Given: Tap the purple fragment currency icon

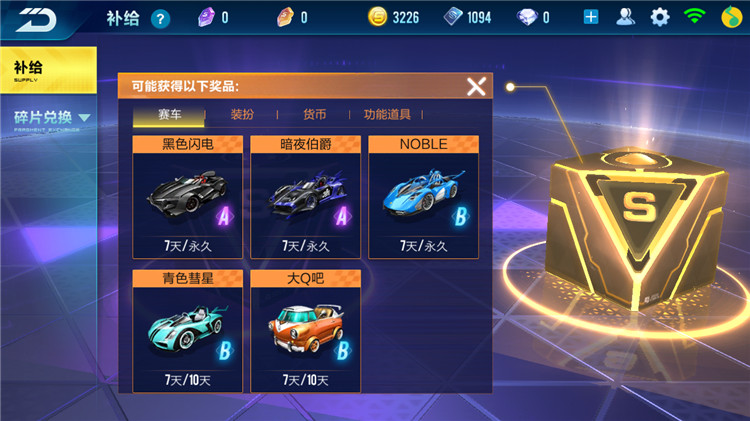Looking at the screenshot, I should tap(206, 18).
